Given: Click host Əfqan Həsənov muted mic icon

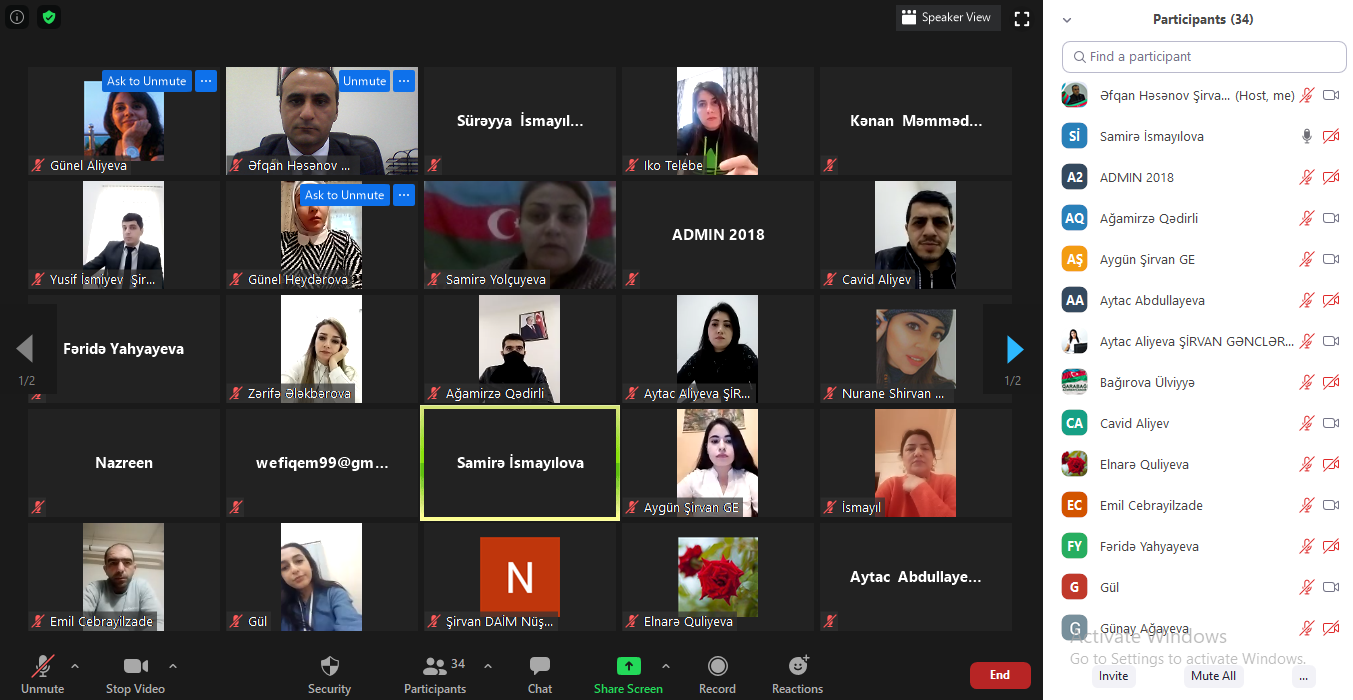Looking at the screenshot, I should (1306, 95).
